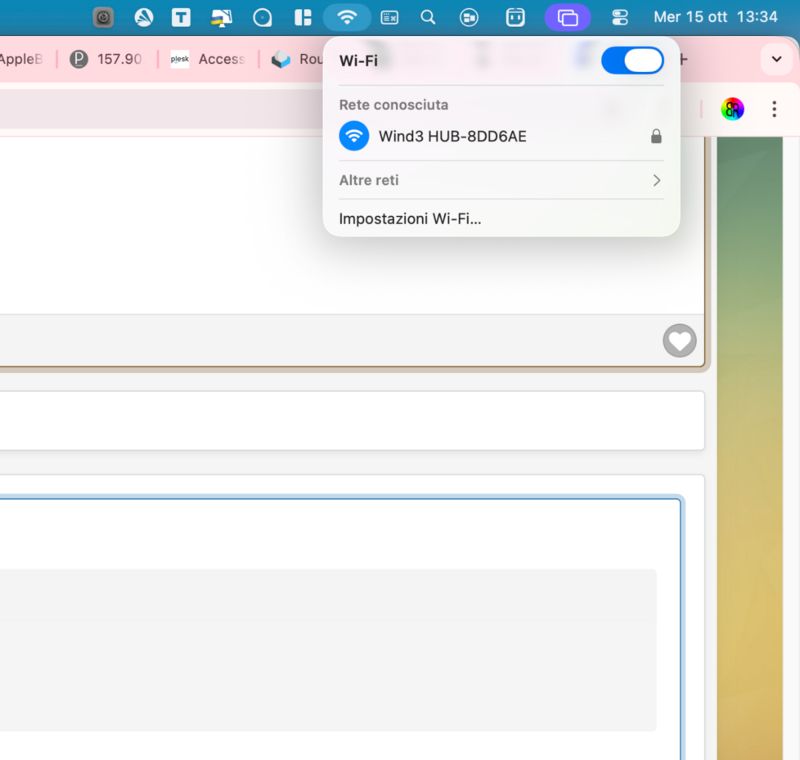
Task: Switch to the AppleB browser tab
Action: (23, 59)
